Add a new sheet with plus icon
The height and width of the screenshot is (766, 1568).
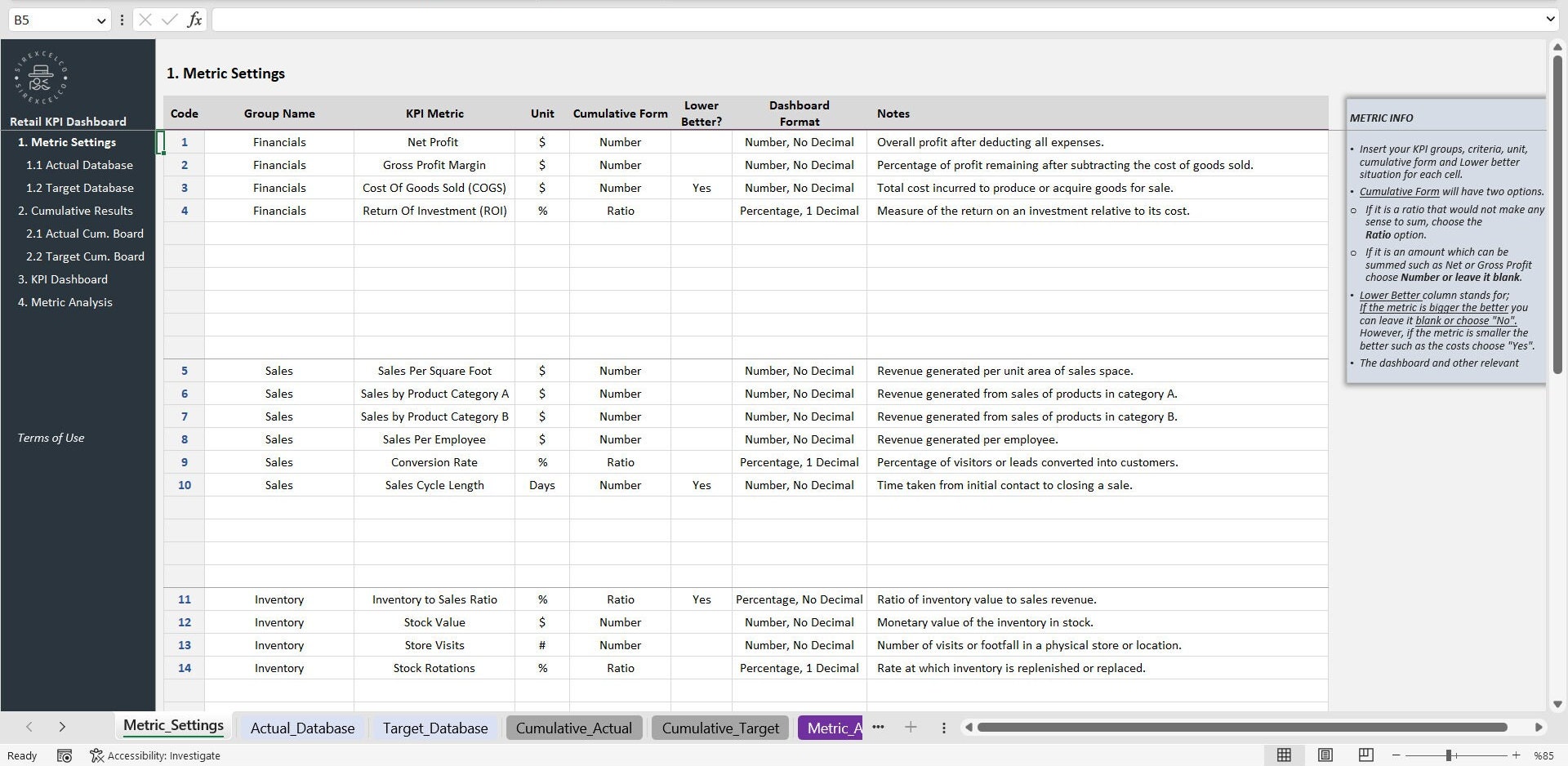pos(911,727)
